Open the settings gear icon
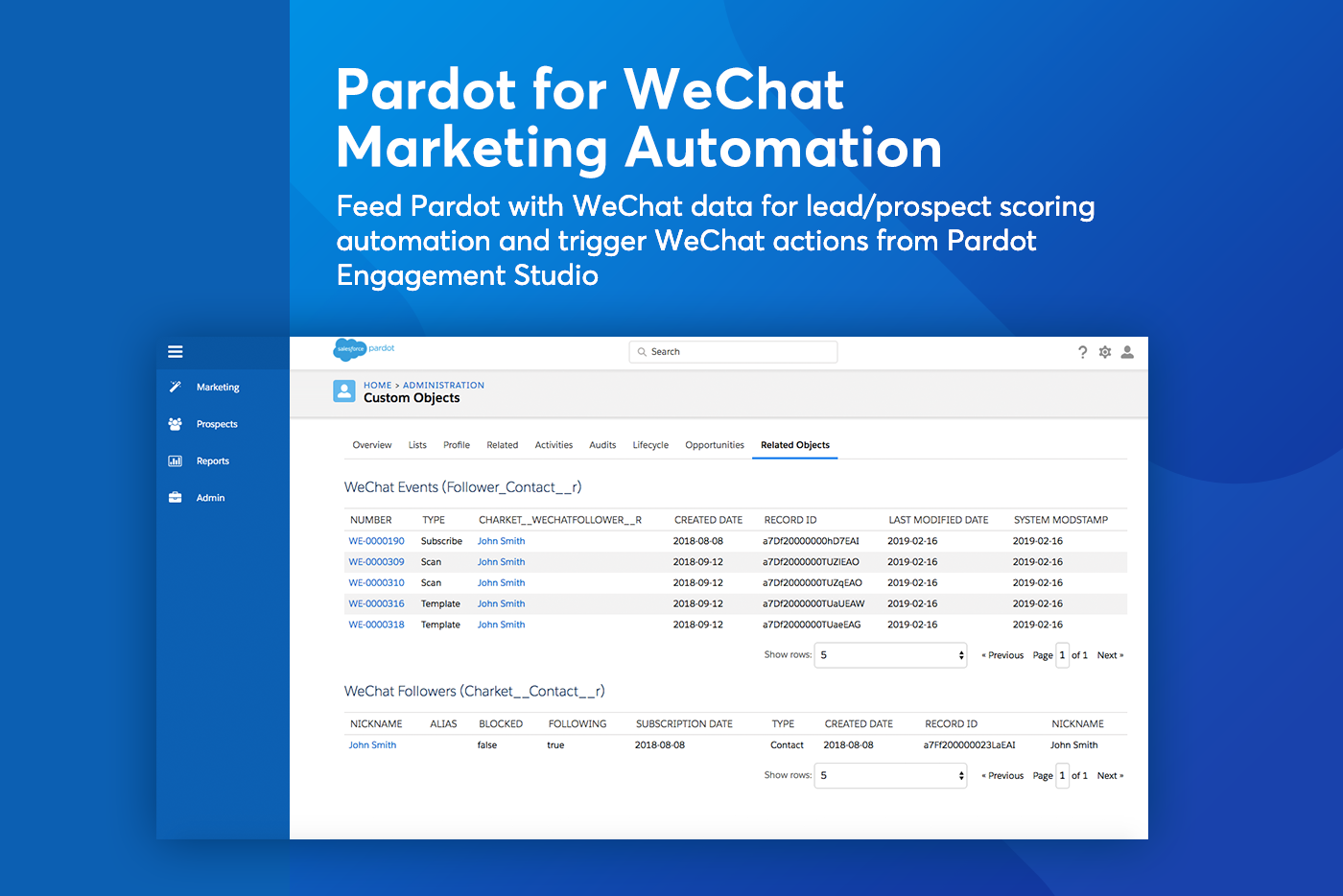The height and width of the screenshot is (896, 1343). [x=1105, y=352]
